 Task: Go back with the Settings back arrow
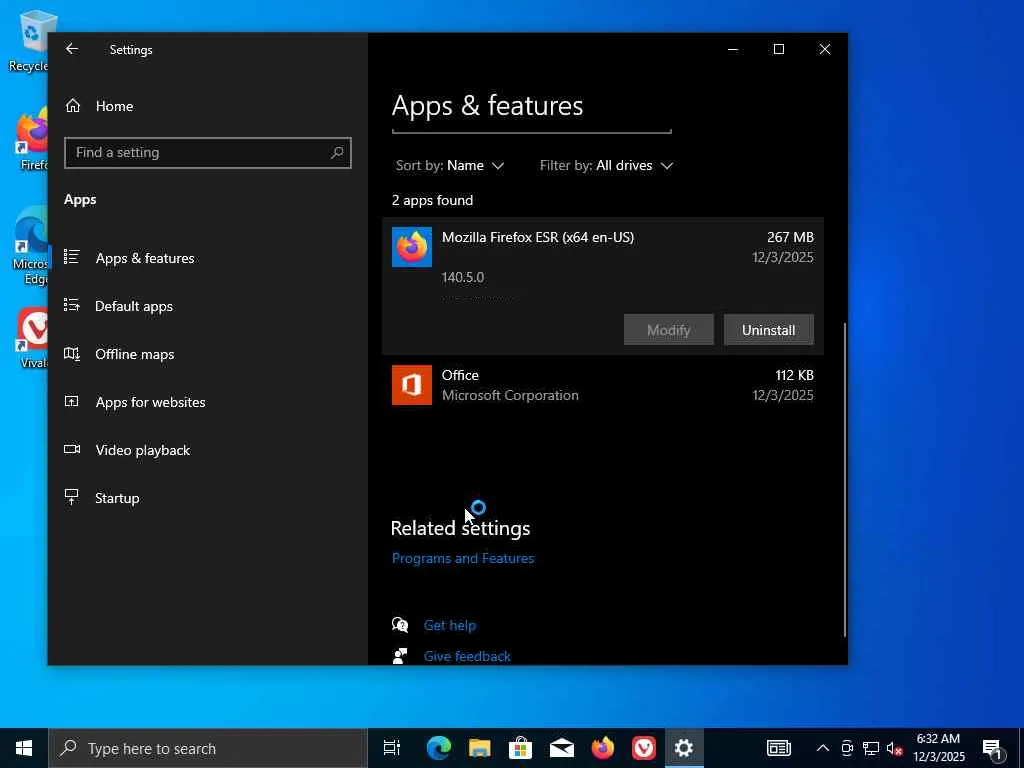point(72,49)
